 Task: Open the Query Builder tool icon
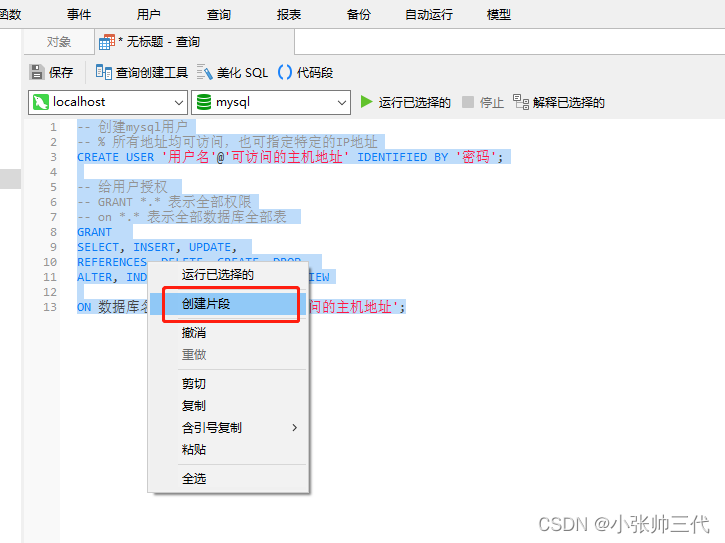104,72
